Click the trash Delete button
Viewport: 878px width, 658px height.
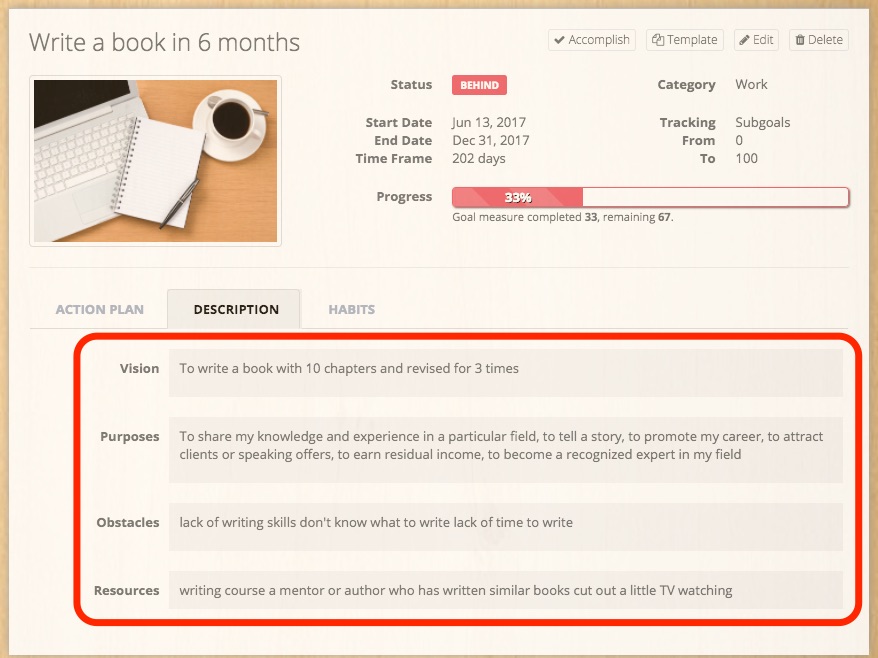tap(818, 40)
